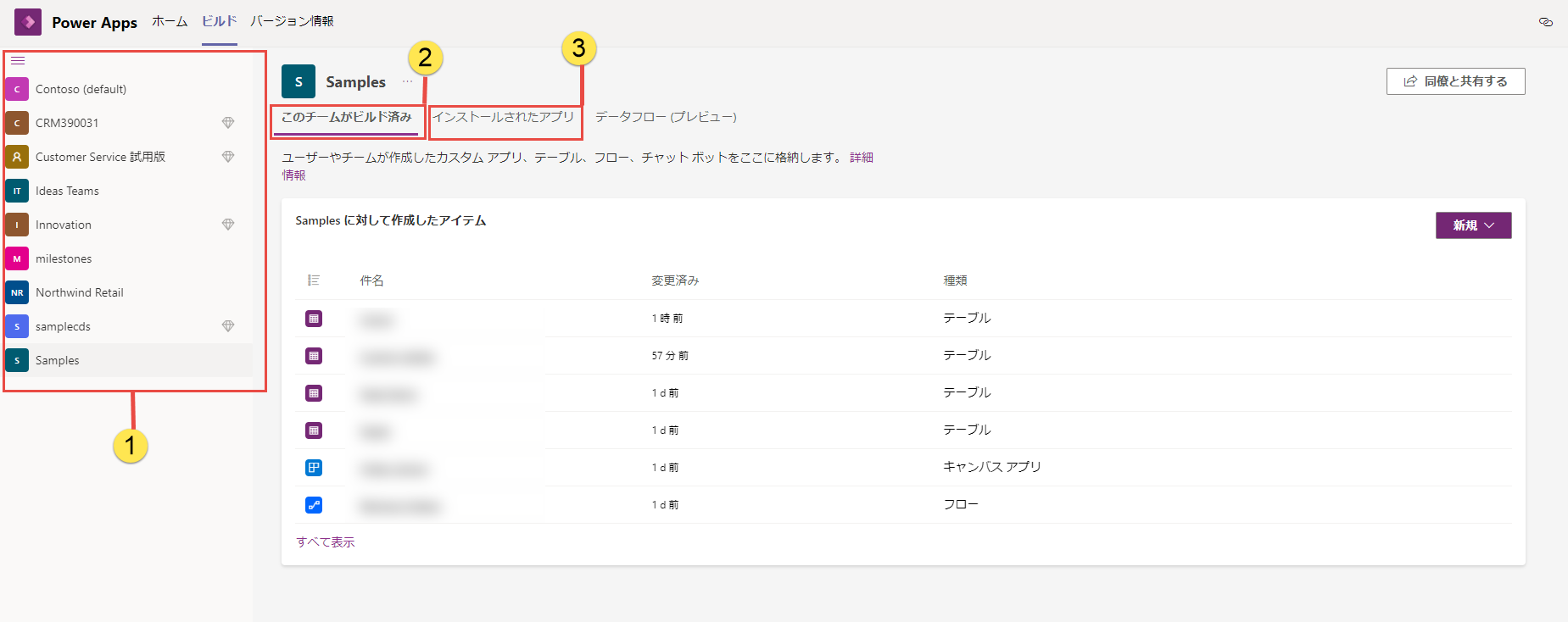Click the フロー type cell
Image resolution: width=1568 pixels, height=622 pixels.
(x=961, y=504)
